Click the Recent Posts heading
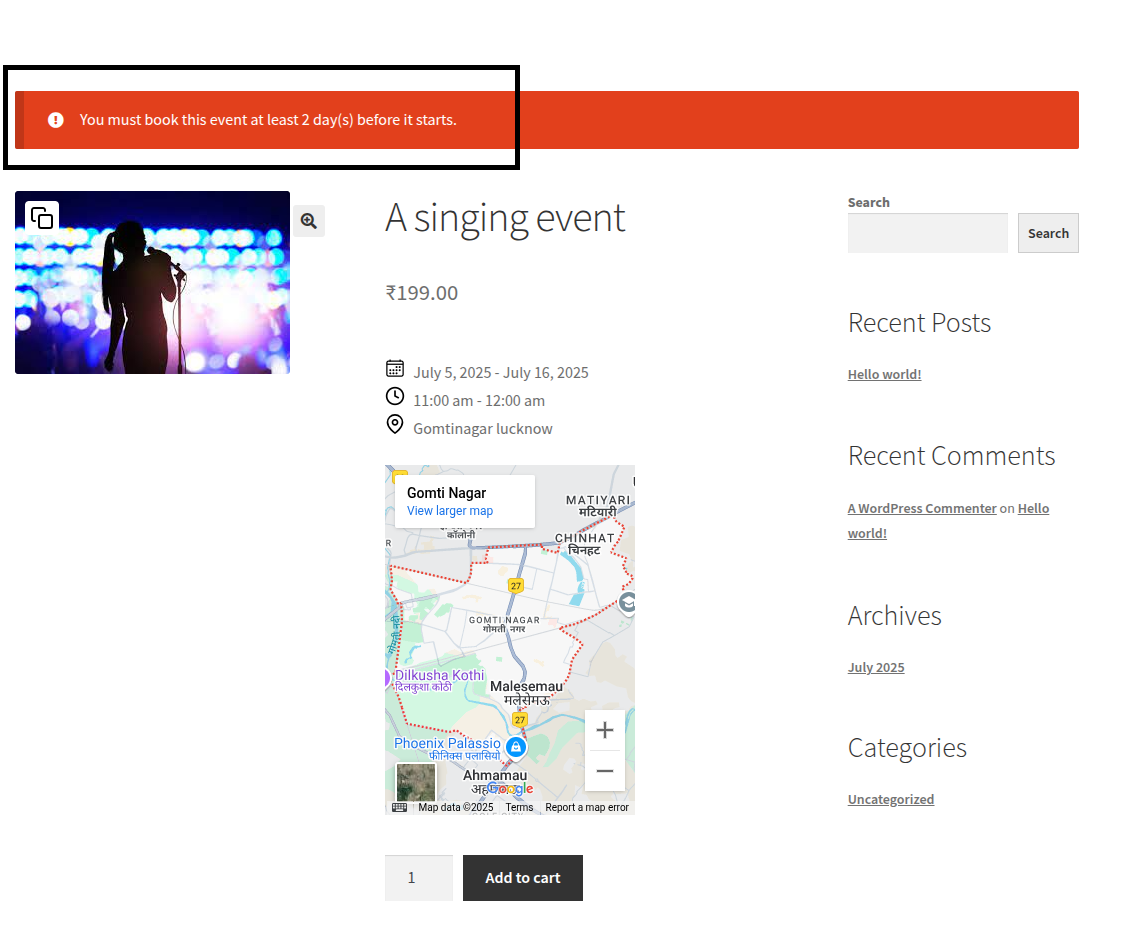The image size is (1138, 940). click(919, 323)
